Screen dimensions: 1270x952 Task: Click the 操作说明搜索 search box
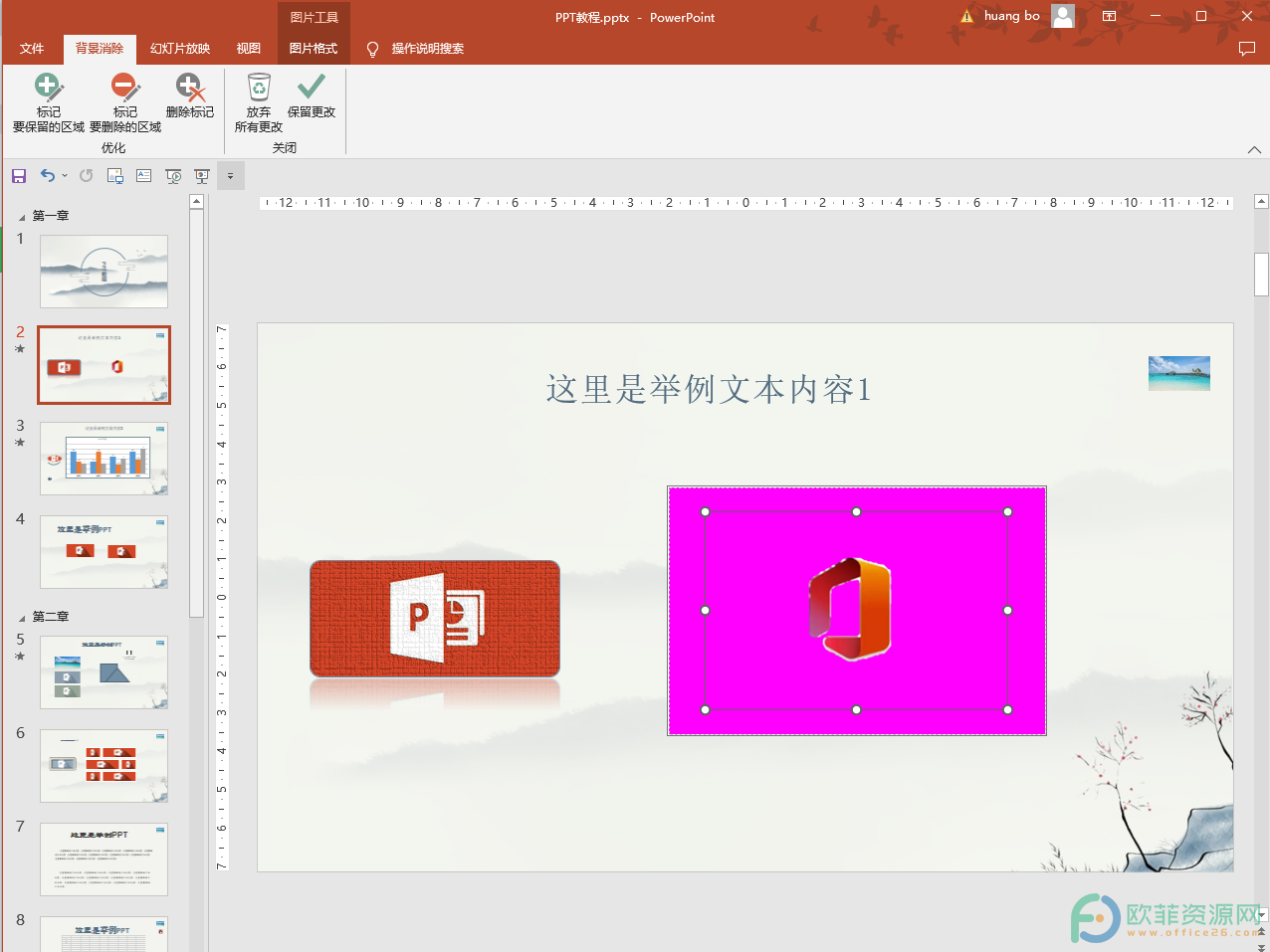pos(428,49)
